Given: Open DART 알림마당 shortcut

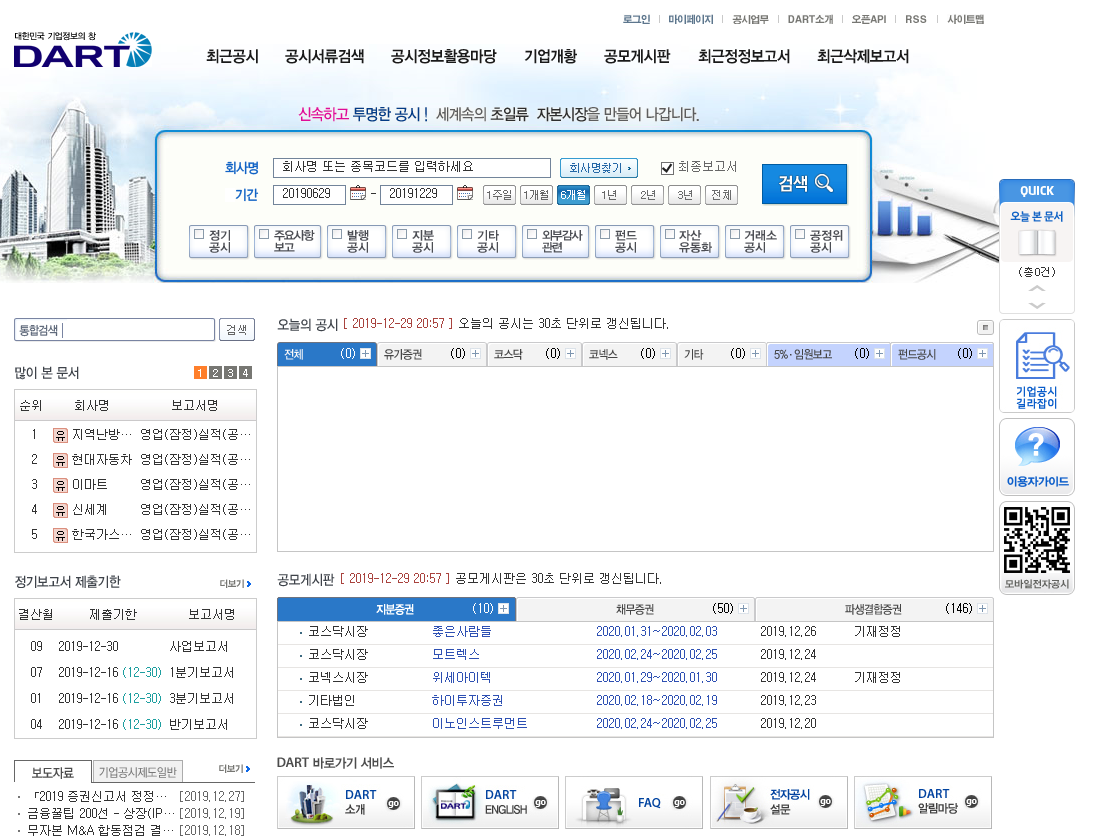Looking at the screenshot, I should pyautogui.click(x=923, y=803).
